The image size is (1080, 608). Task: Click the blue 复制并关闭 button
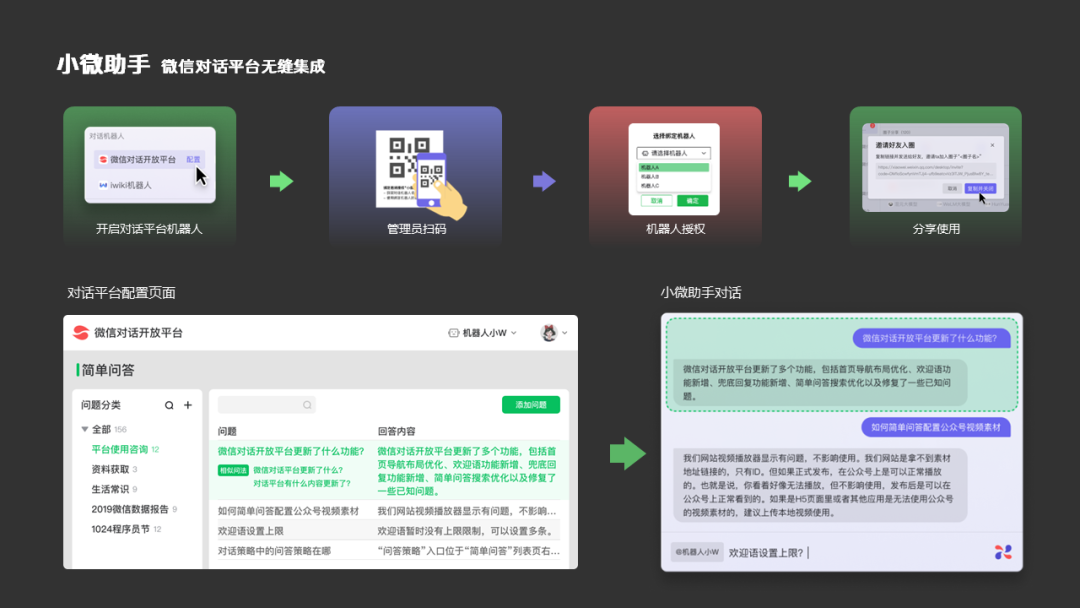979,188
